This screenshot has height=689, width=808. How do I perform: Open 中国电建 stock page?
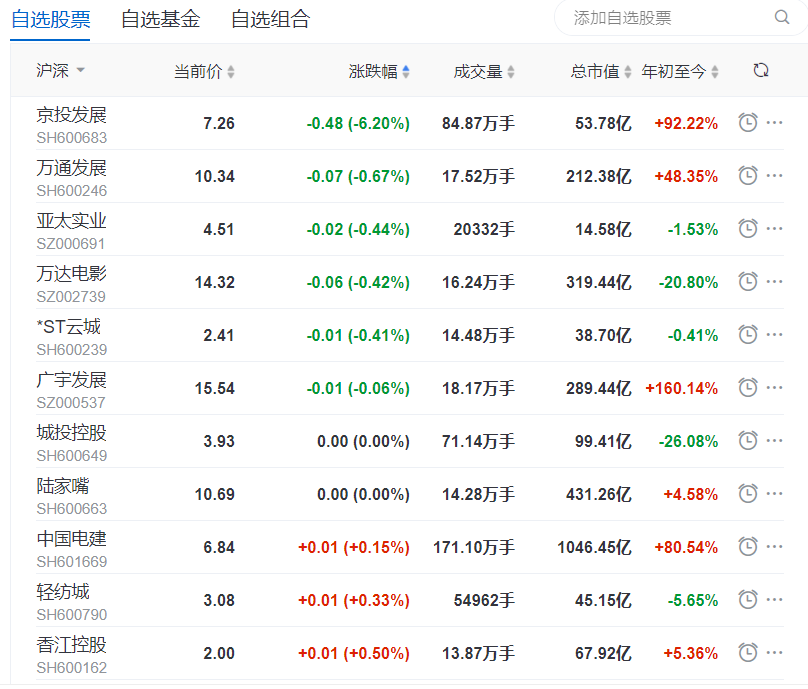coord(71,539)
